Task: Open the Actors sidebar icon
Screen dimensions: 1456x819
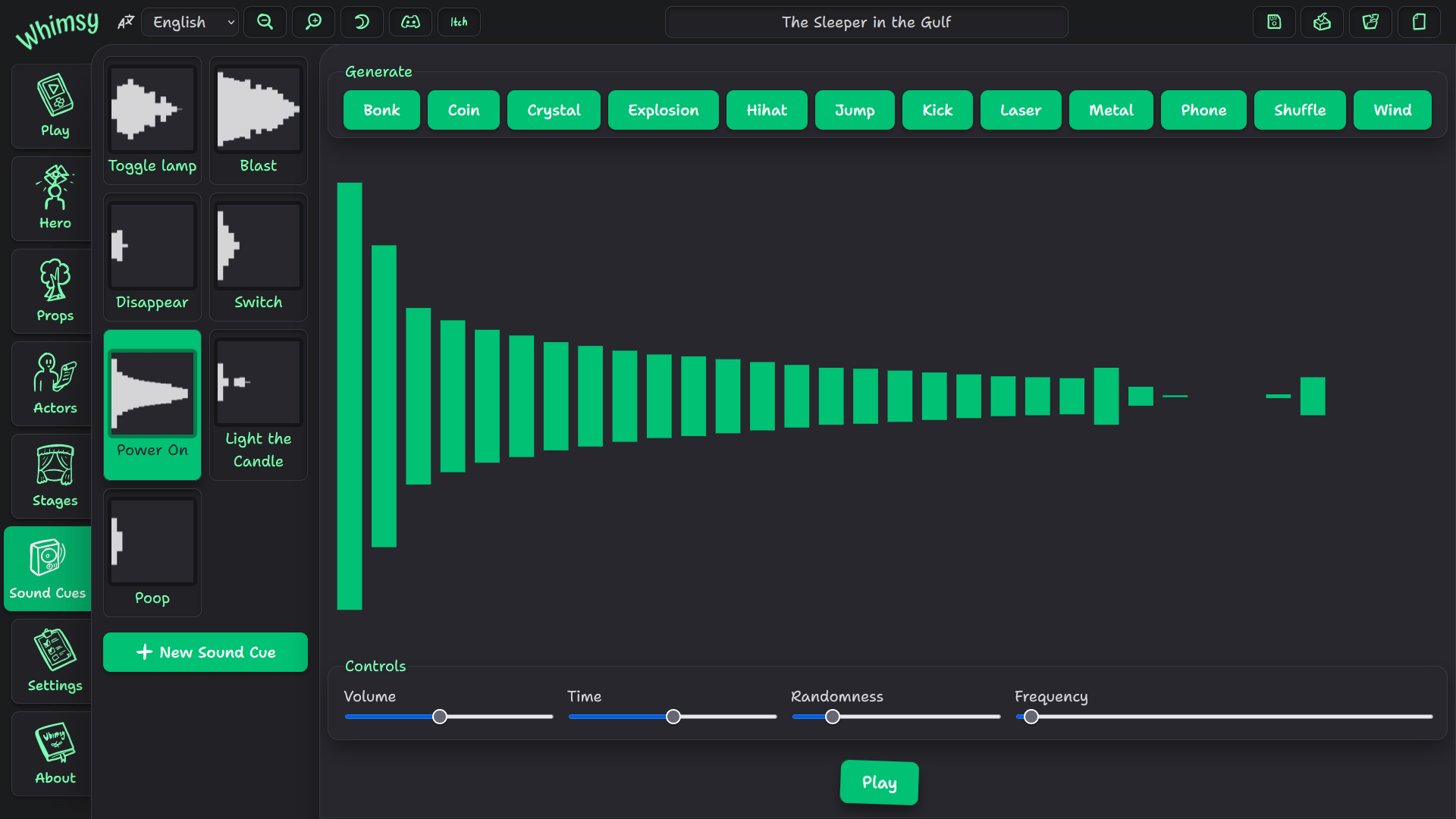Action: [x=55, y=383]
